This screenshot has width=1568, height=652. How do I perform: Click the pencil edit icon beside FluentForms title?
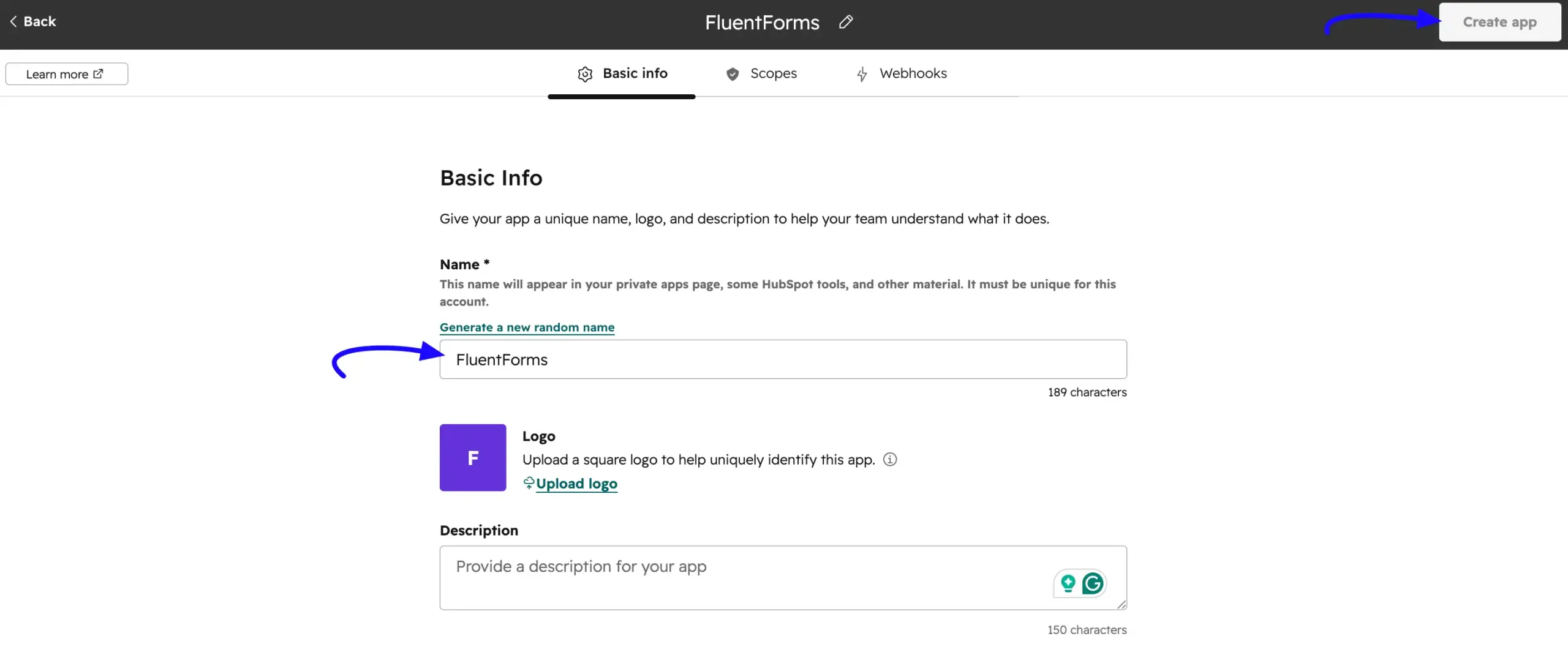[846, 22]
